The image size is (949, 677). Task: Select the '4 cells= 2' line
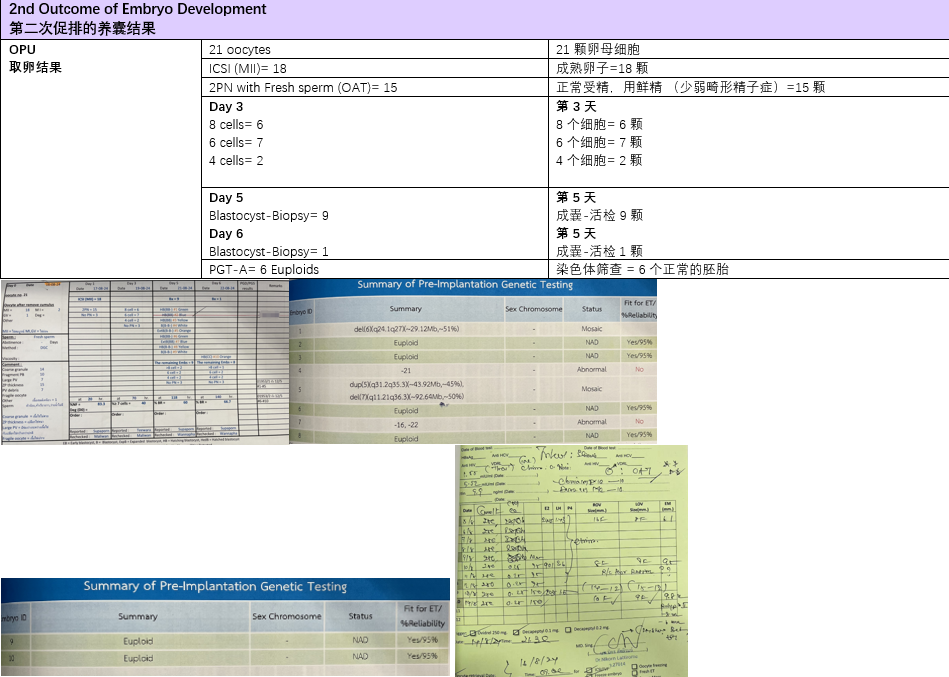tap(236, 161)
